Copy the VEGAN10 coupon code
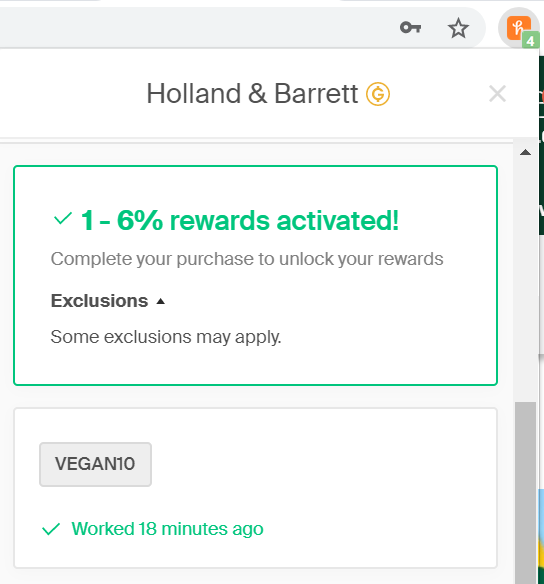Viewport: 544px width, 584px height. (95, 464)
